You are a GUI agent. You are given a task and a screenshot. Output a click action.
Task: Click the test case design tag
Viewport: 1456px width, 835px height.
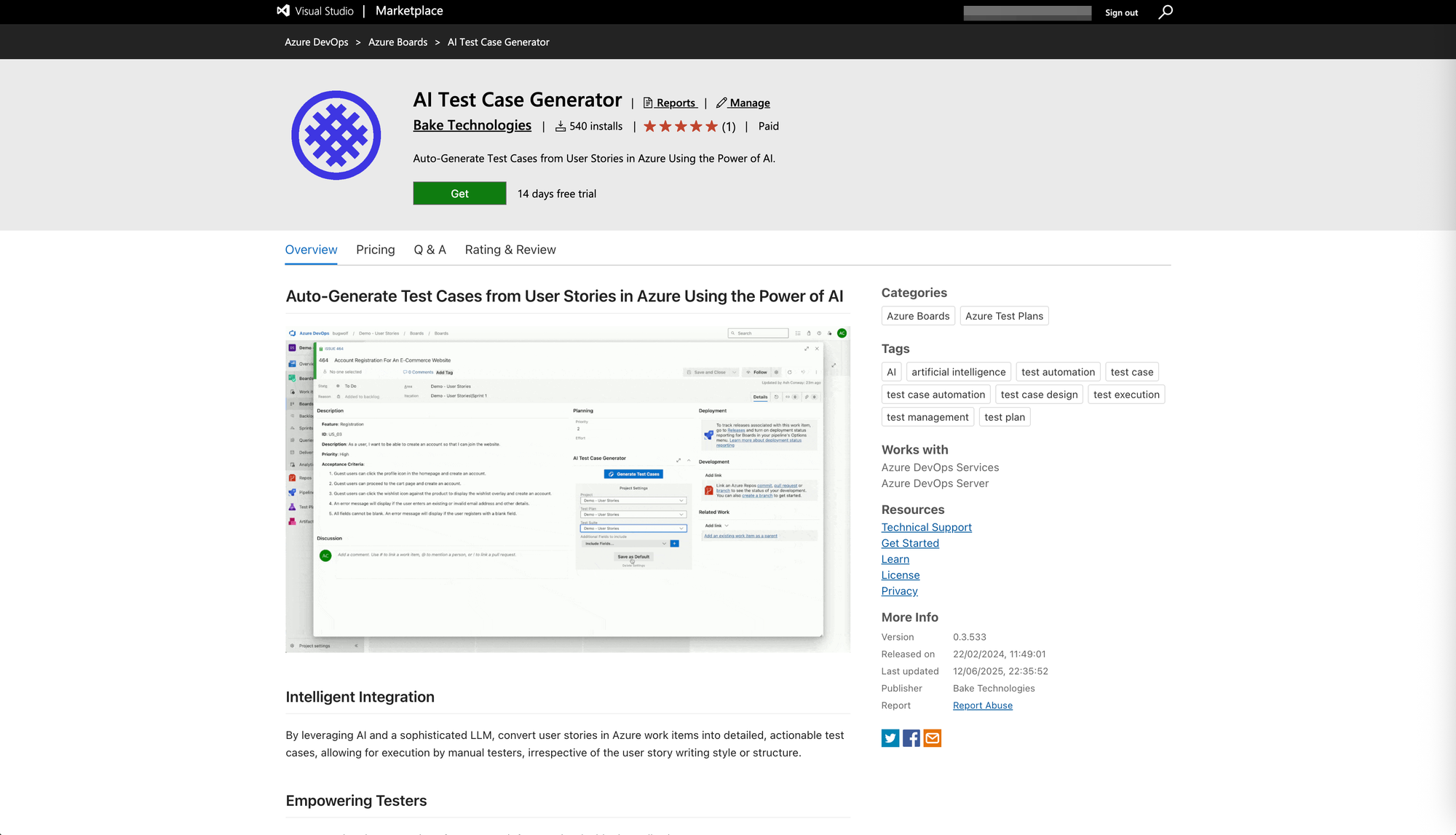1039,395
